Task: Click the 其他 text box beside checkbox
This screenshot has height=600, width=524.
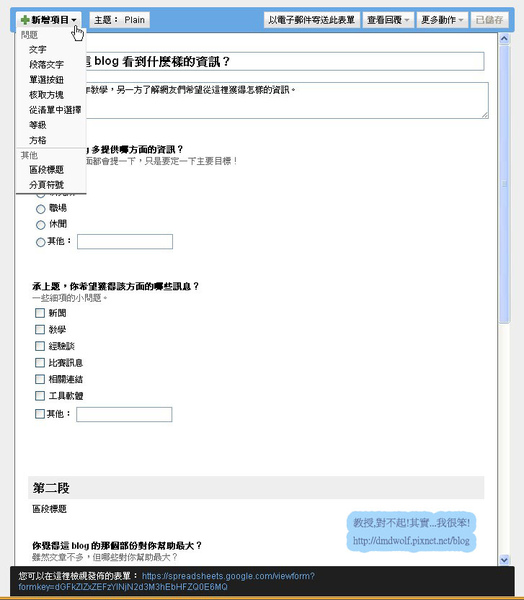Action: click(x=124, y=414)
